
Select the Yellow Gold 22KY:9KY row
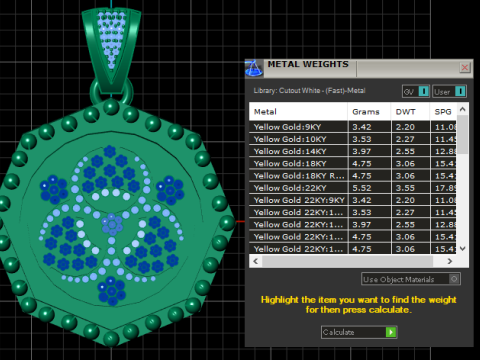point(353,200)
